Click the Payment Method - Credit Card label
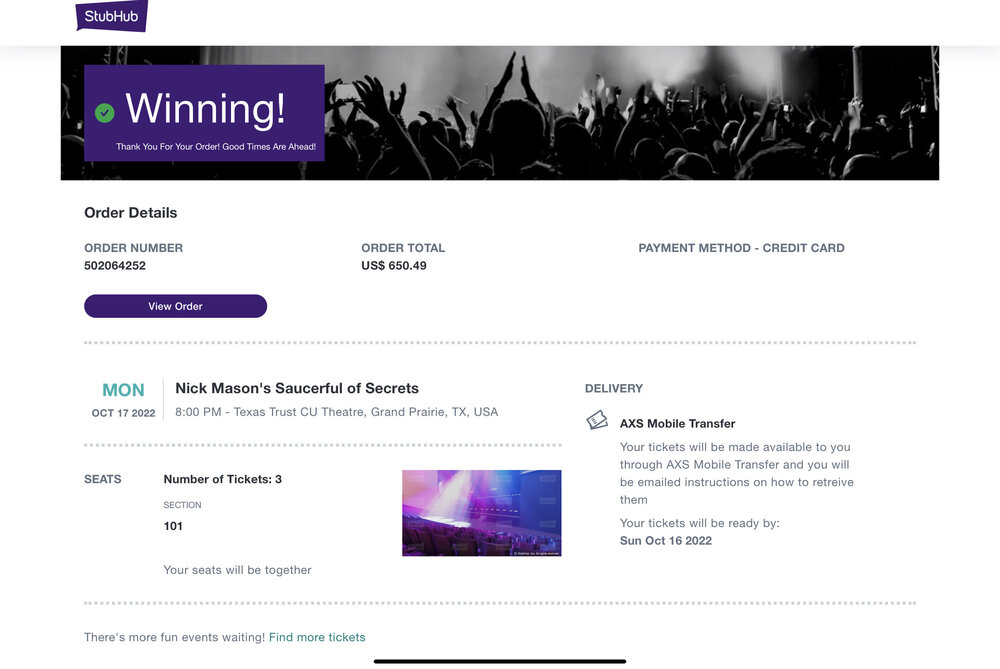1000x669 pixels. pyautogui.click(x=741, y=248)
